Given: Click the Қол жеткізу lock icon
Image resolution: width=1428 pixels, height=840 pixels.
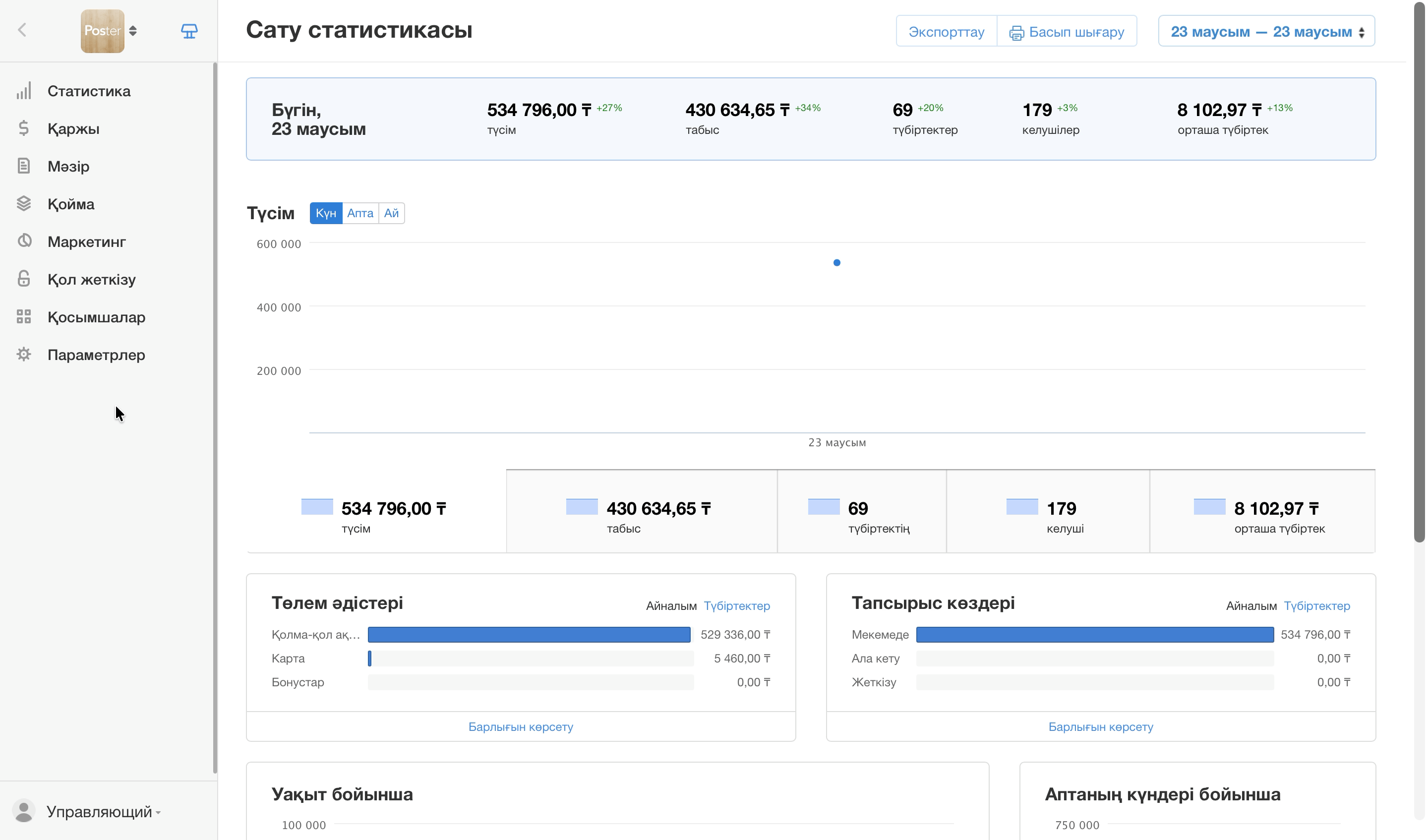Looking at the screenshot, I should (x=24, y=279).
